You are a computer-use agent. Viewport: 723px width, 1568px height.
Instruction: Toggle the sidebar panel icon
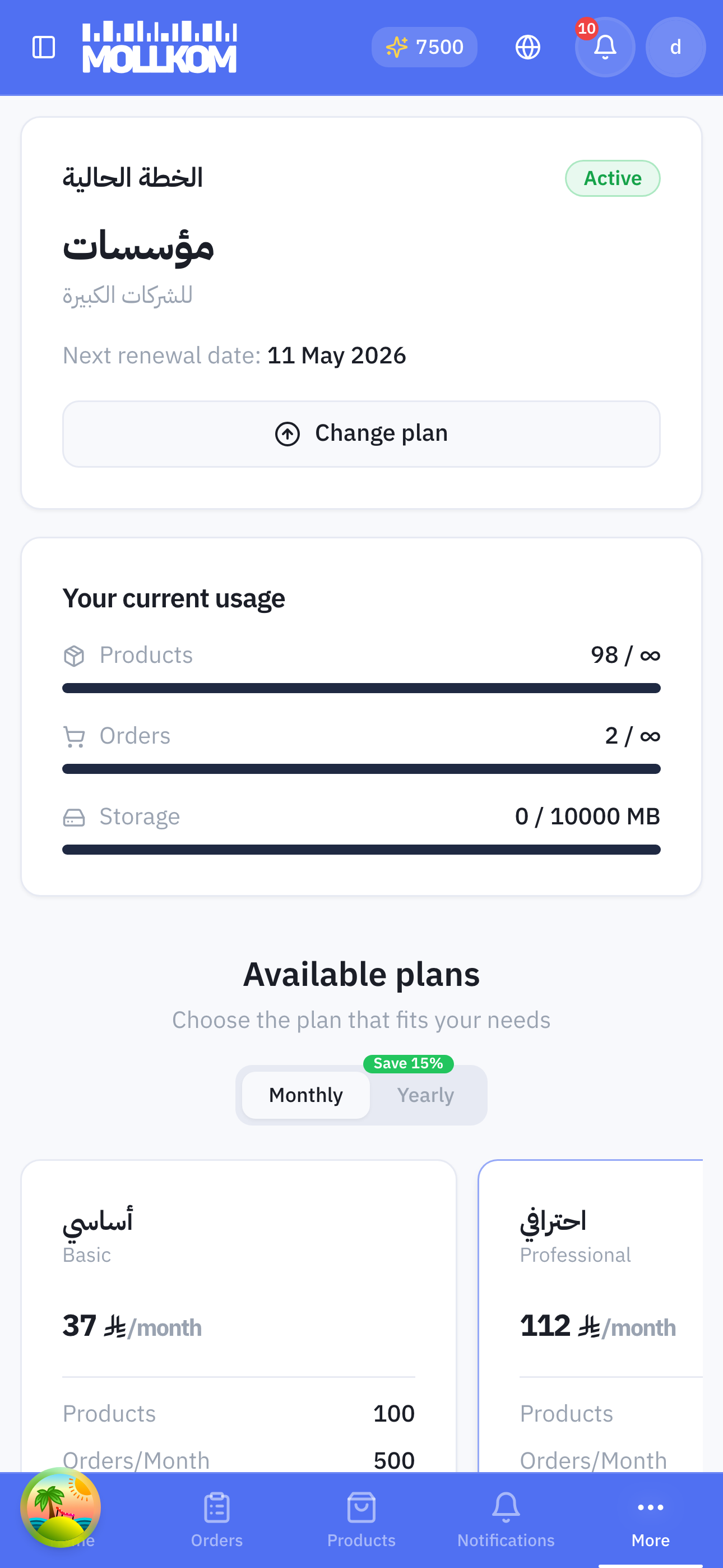(x=43, y=47)
